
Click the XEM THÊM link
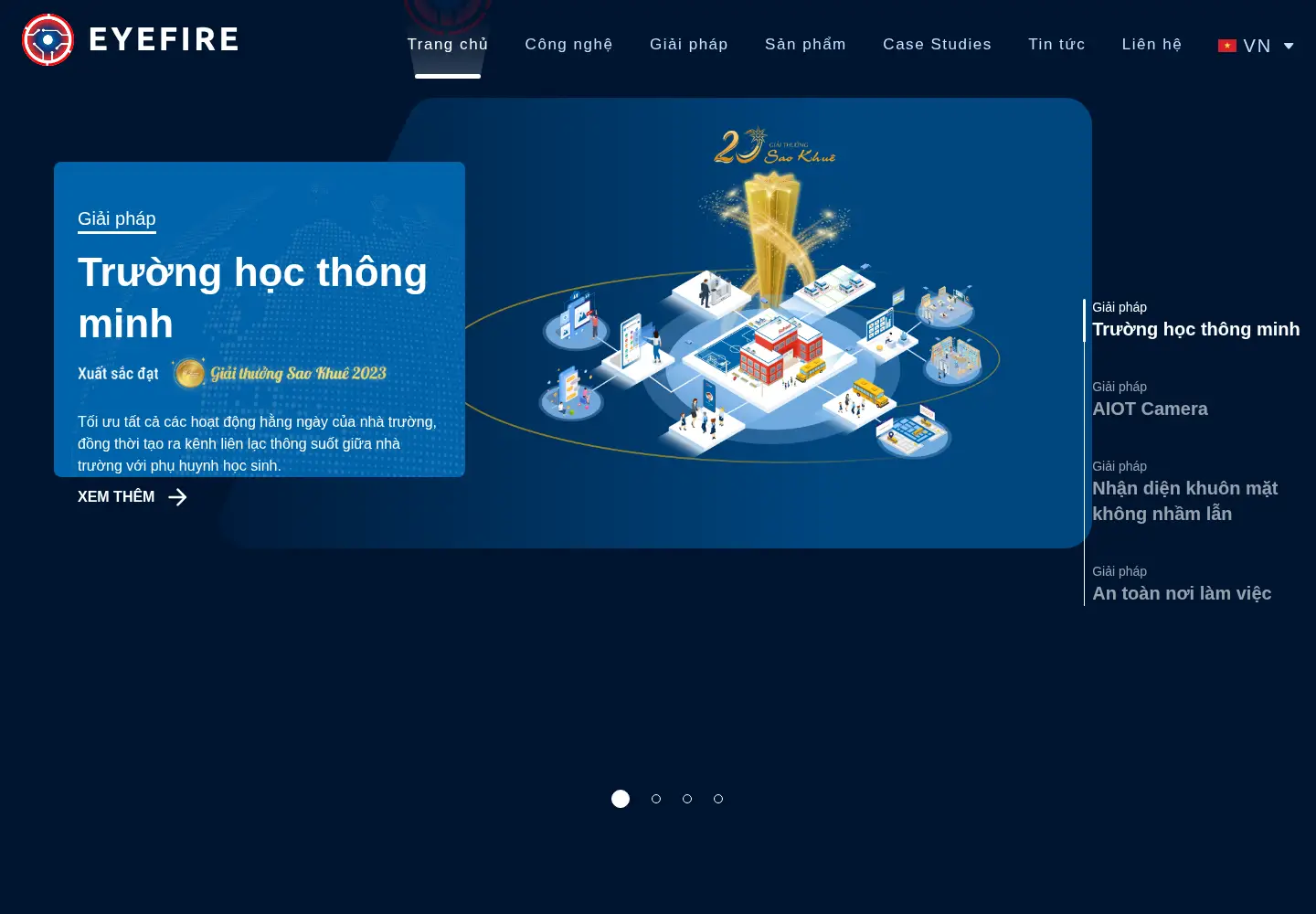point(116,497)
